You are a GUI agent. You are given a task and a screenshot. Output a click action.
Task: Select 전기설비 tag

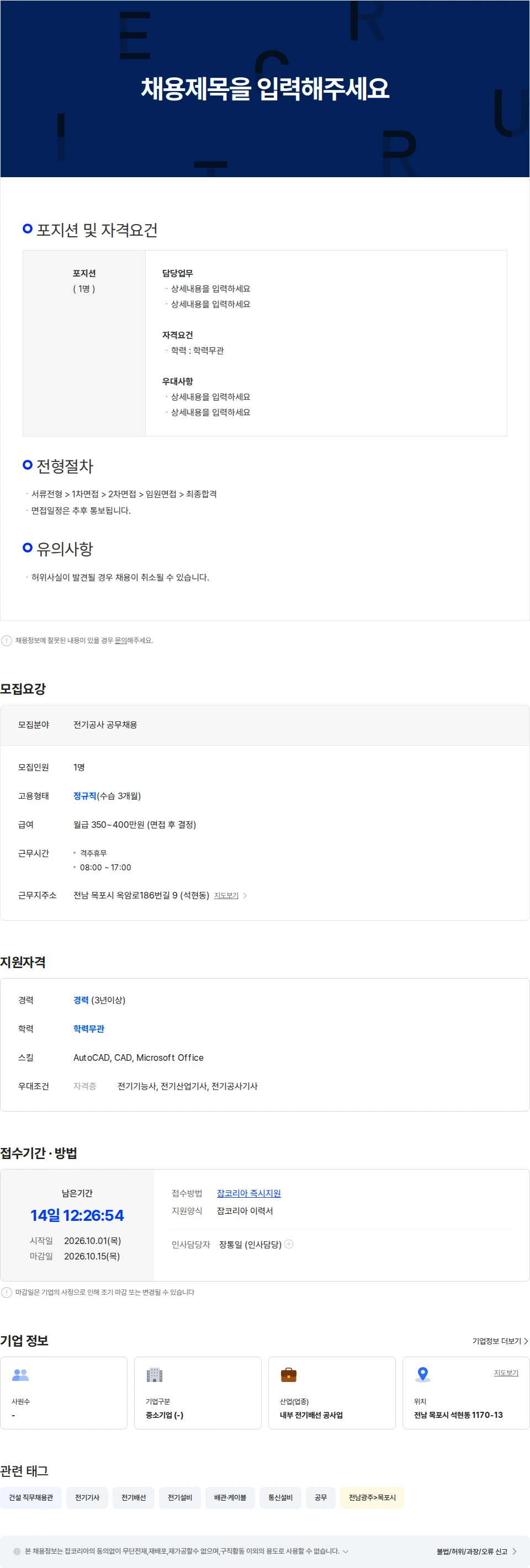[x=180, y=1497]
